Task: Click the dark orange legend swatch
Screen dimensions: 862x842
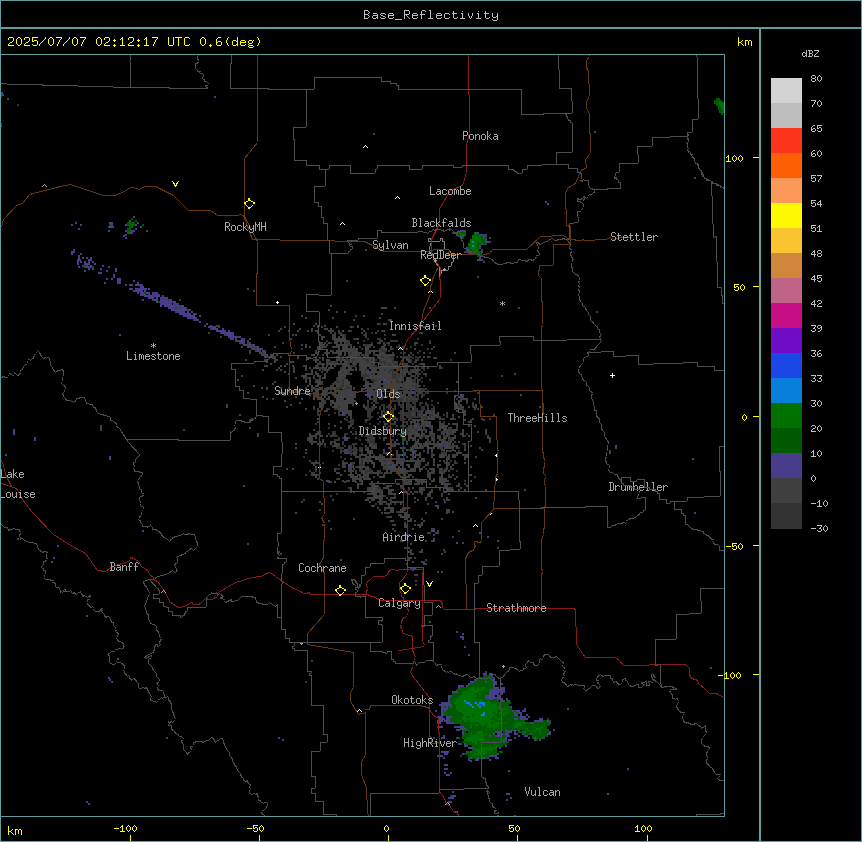Action: pyautogui.click(x=786, y=165)
